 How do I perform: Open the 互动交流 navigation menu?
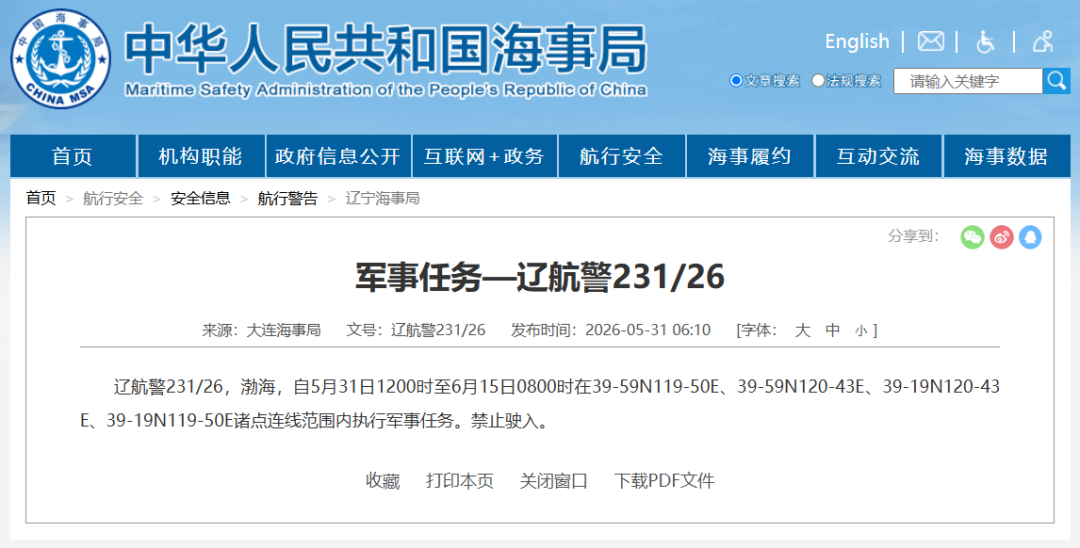878,156
